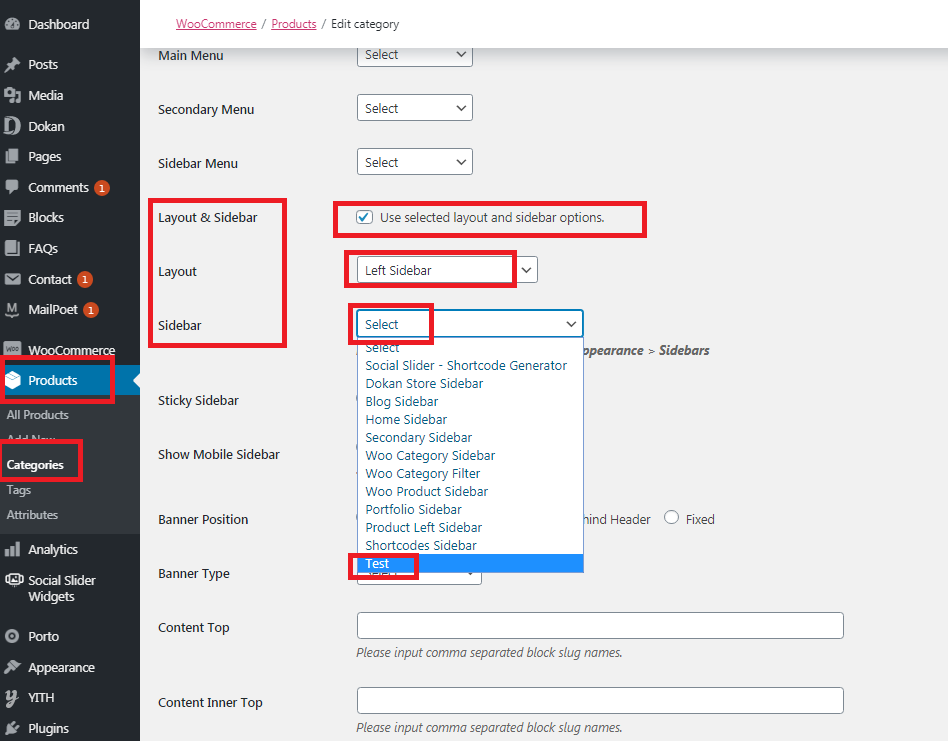
Task: Click the Dashboard gauge icon
Action: (x=12, y=24)
